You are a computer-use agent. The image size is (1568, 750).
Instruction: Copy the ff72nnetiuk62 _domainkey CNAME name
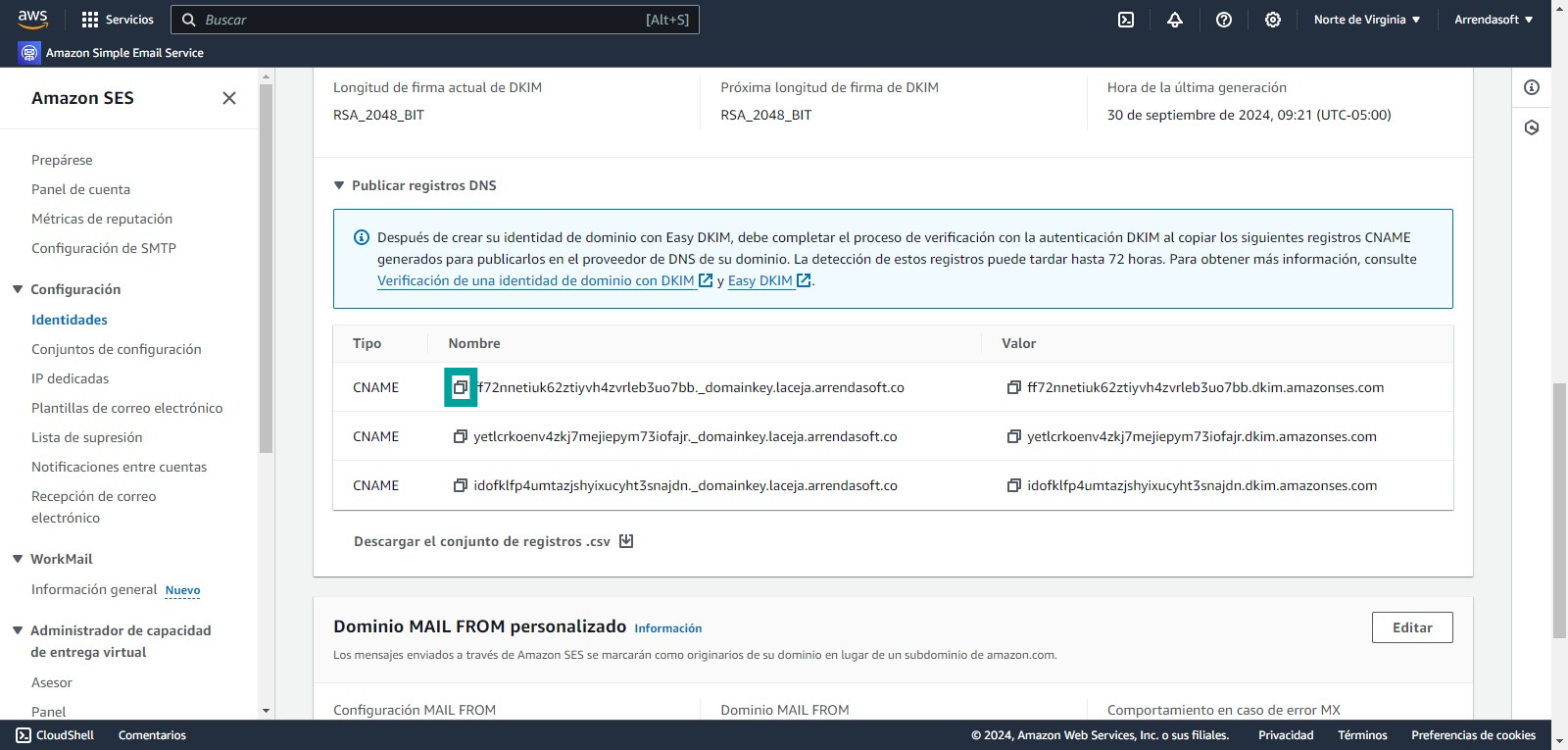pyautogui.click(x=461, y=387)
